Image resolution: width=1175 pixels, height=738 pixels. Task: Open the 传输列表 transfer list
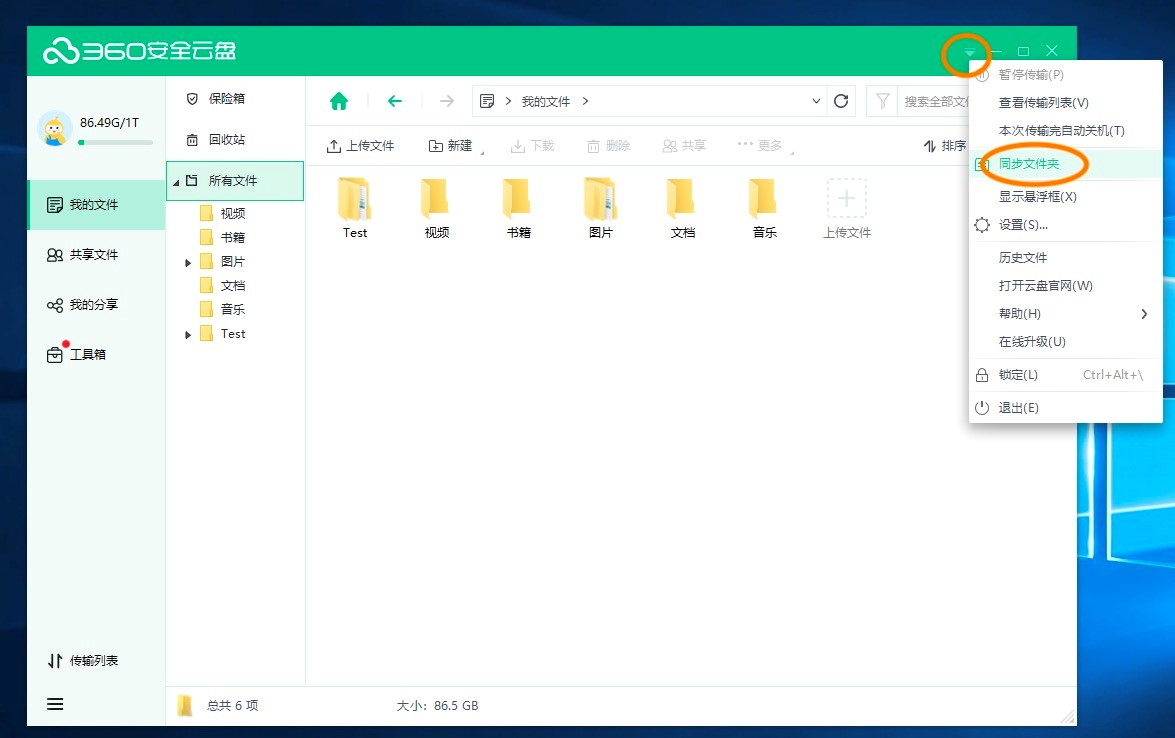tap(85, 660)
